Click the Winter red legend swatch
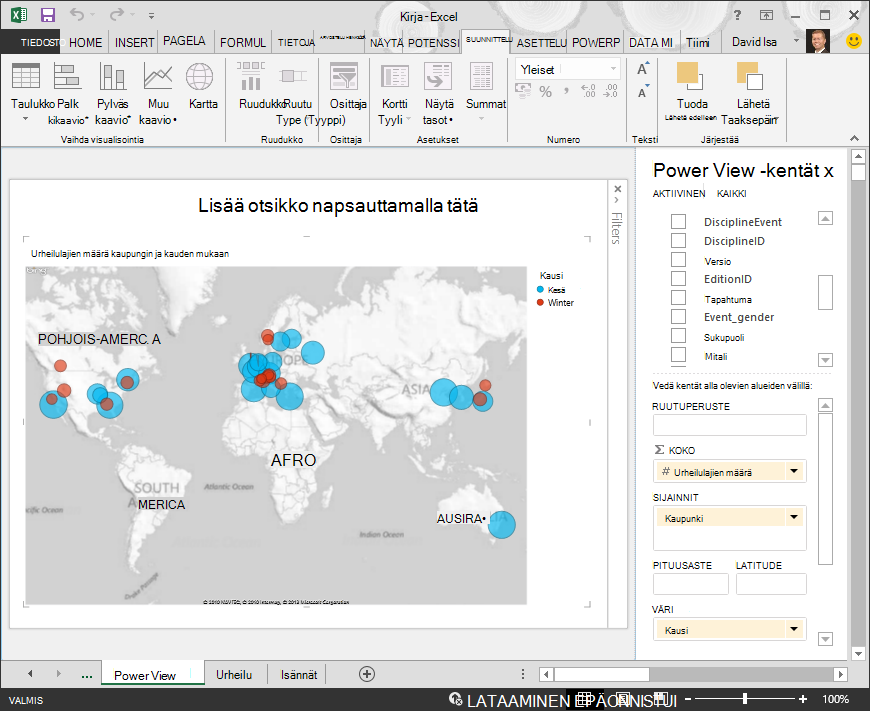The height and width of the screenshot is (711, 870). [x=540, y=302]
